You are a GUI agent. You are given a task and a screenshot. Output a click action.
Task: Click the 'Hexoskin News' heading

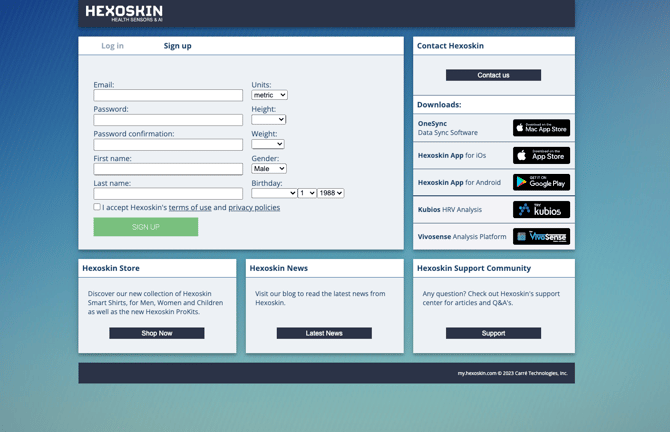(x=279, y=268)
